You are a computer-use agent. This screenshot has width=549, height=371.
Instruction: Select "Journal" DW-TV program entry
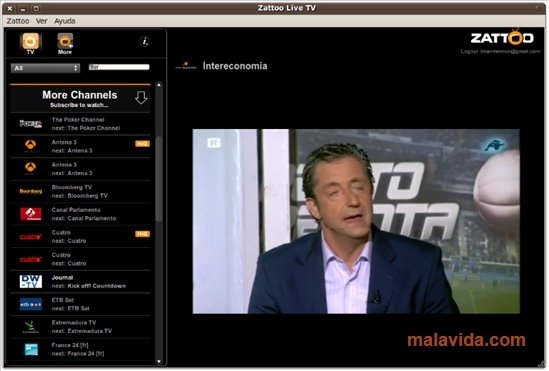tap(62, 278)
